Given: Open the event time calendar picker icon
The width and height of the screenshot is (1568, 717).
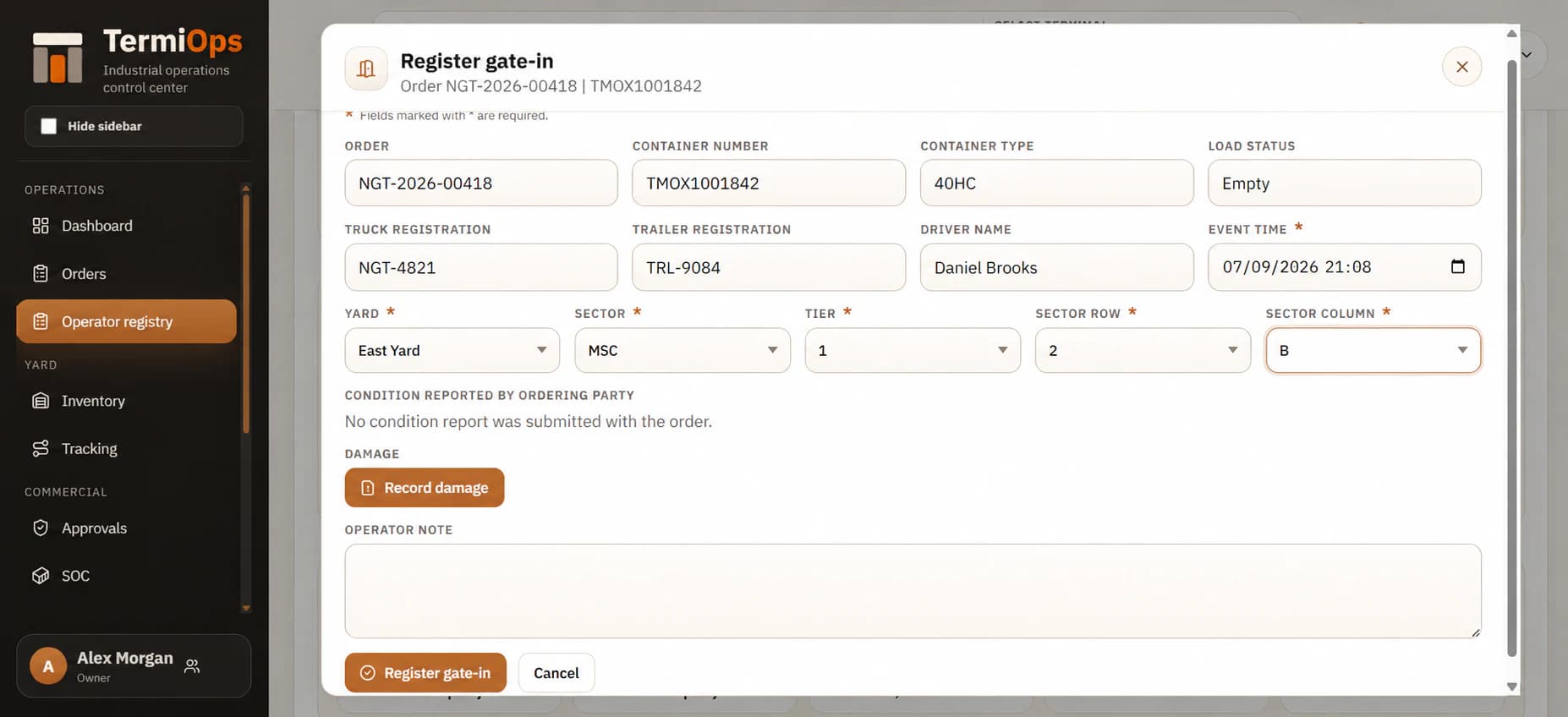Looking at the screenshot, I should [x=1458, y=266].
